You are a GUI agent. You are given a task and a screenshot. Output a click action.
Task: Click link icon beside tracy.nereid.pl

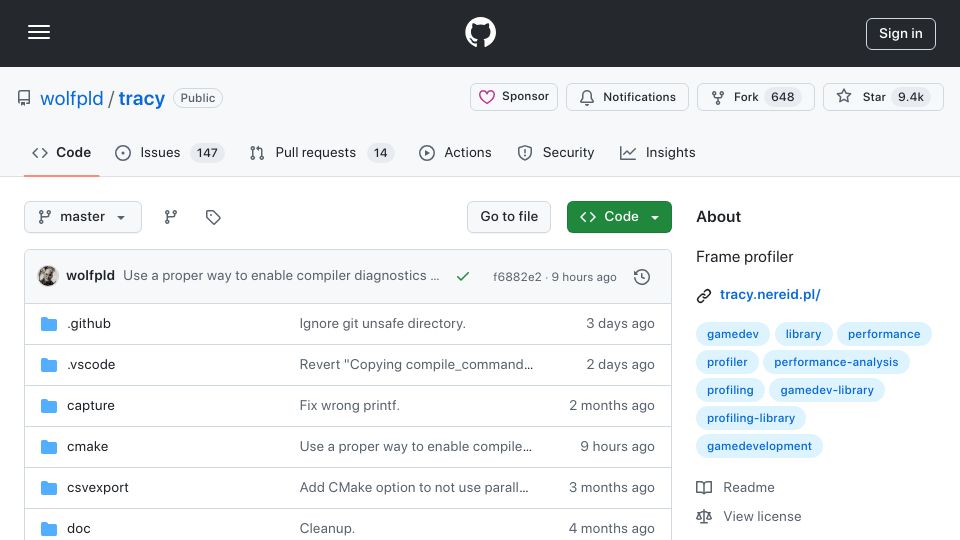[704, 296]
